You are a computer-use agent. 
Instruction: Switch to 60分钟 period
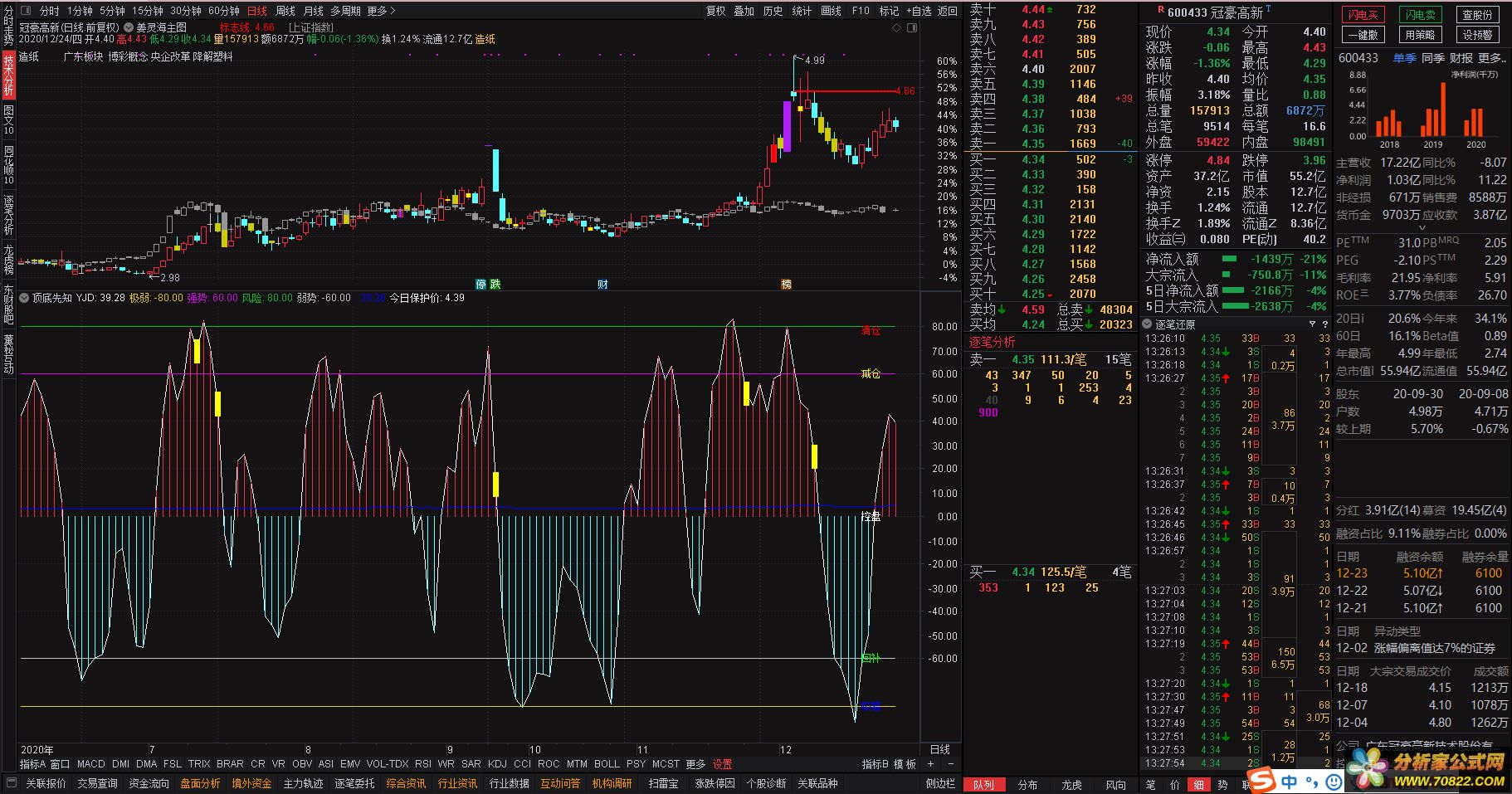pyautogui.click(x=223, y=11)
